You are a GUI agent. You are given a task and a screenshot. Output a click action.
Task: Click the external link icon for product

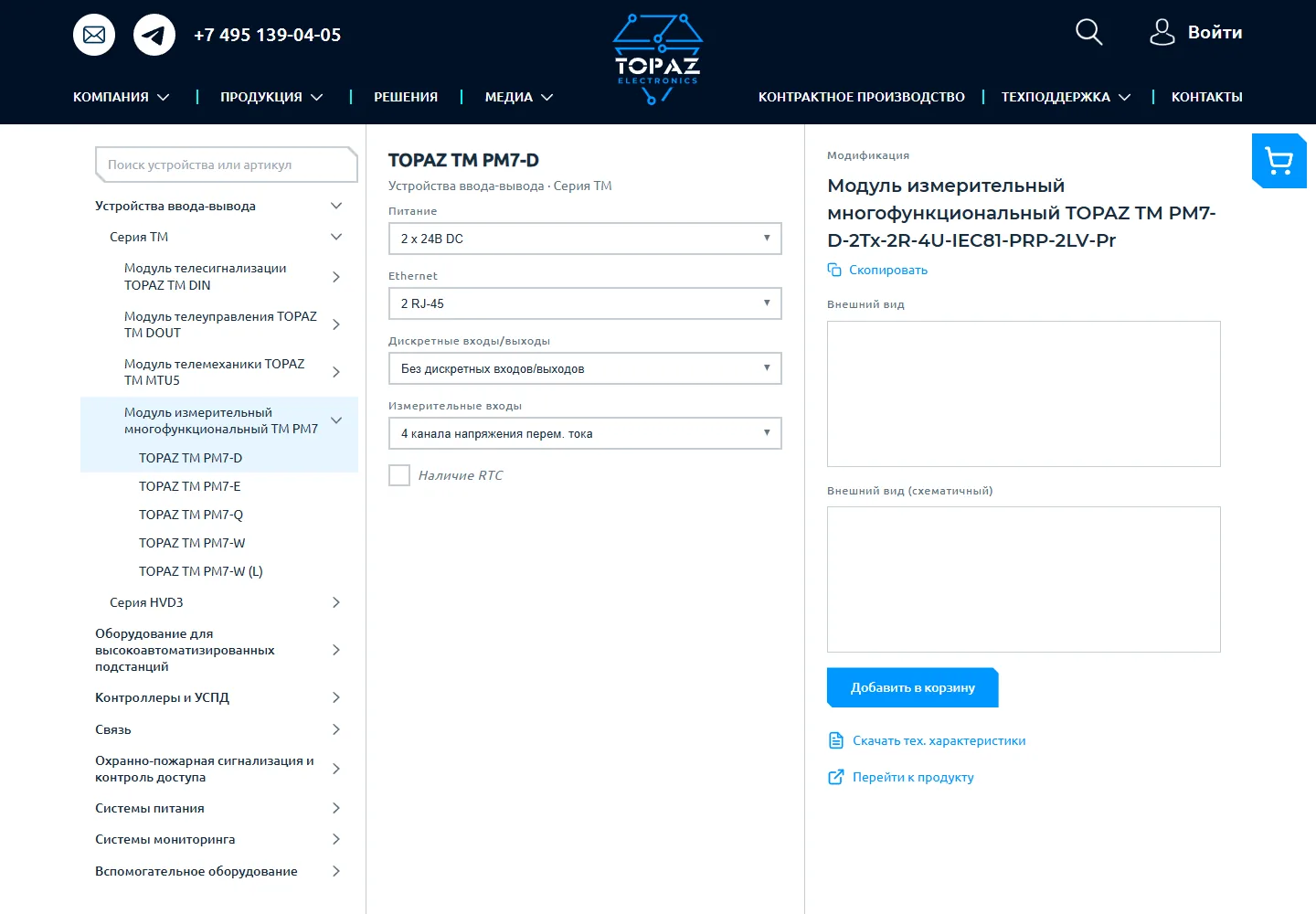click(x=835, y=777)
